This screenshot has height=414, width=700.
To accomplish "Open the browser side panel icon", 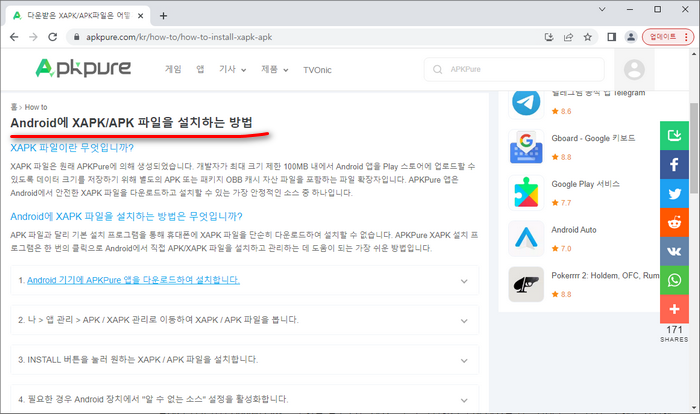I will (612, 37).
